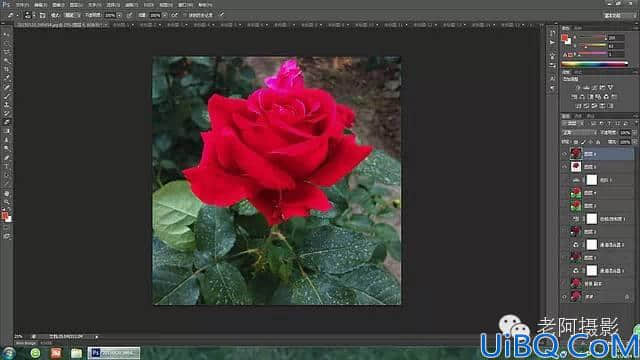Add a Curves adjustment from Adjustments panel
640x360 pixels.
(x=594, y=87)
